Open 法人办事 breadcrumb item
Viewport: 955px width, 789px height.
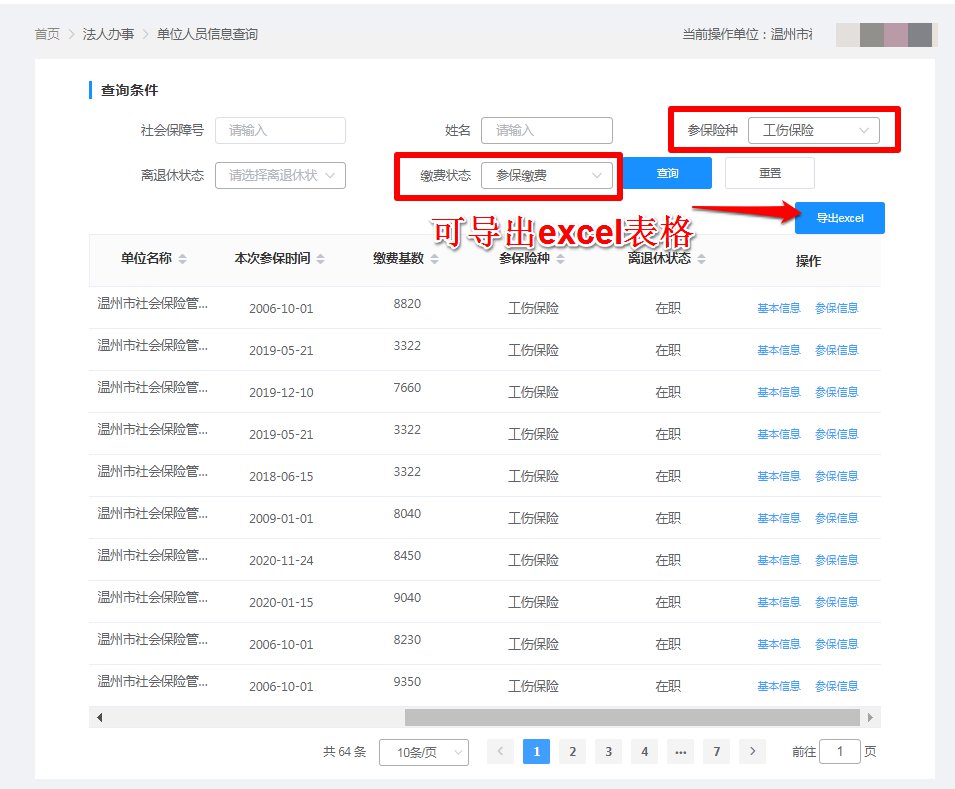109,34
